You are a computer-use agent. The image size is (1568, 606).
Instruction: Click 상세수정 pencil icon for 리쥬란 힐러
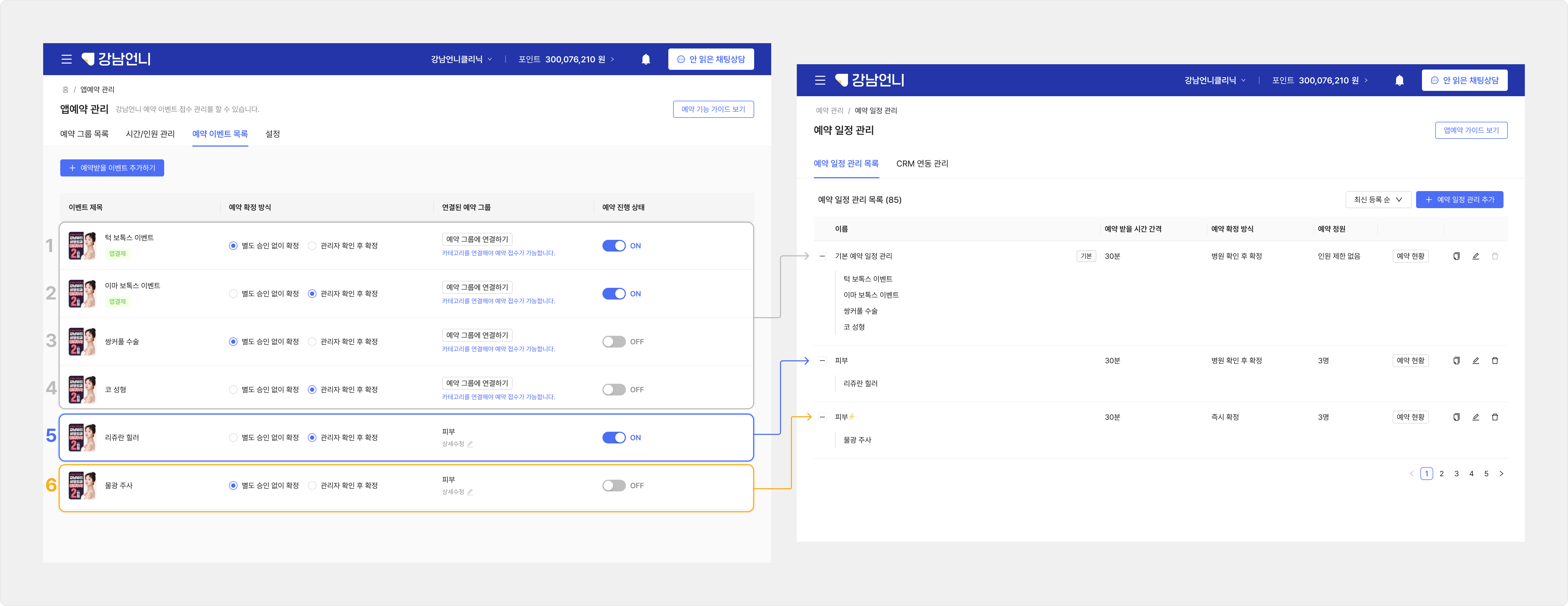tap(470, 444)
